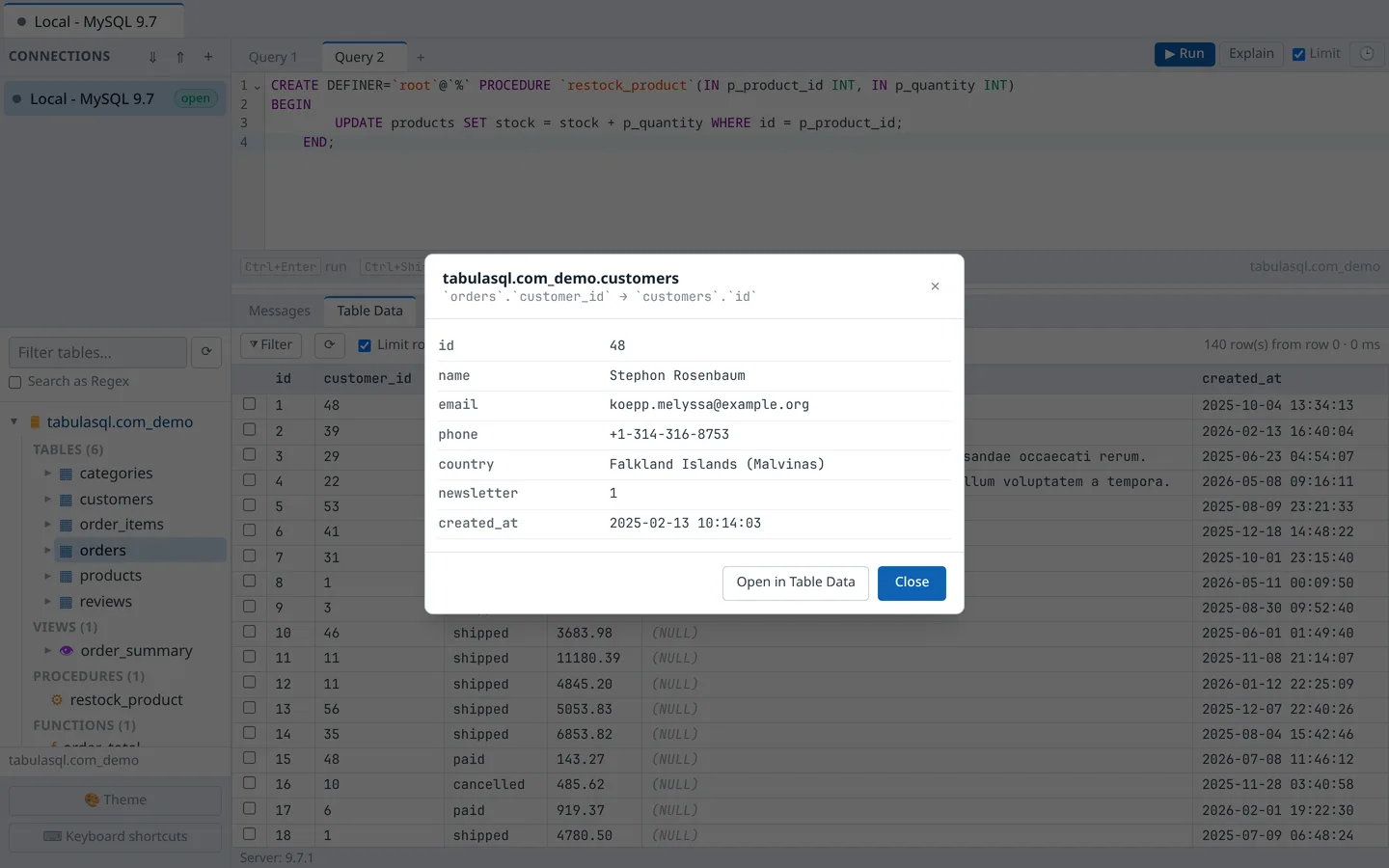Expand the customers table node
The width and height of the screenshot is (1389, 868).
pos(47,500)
